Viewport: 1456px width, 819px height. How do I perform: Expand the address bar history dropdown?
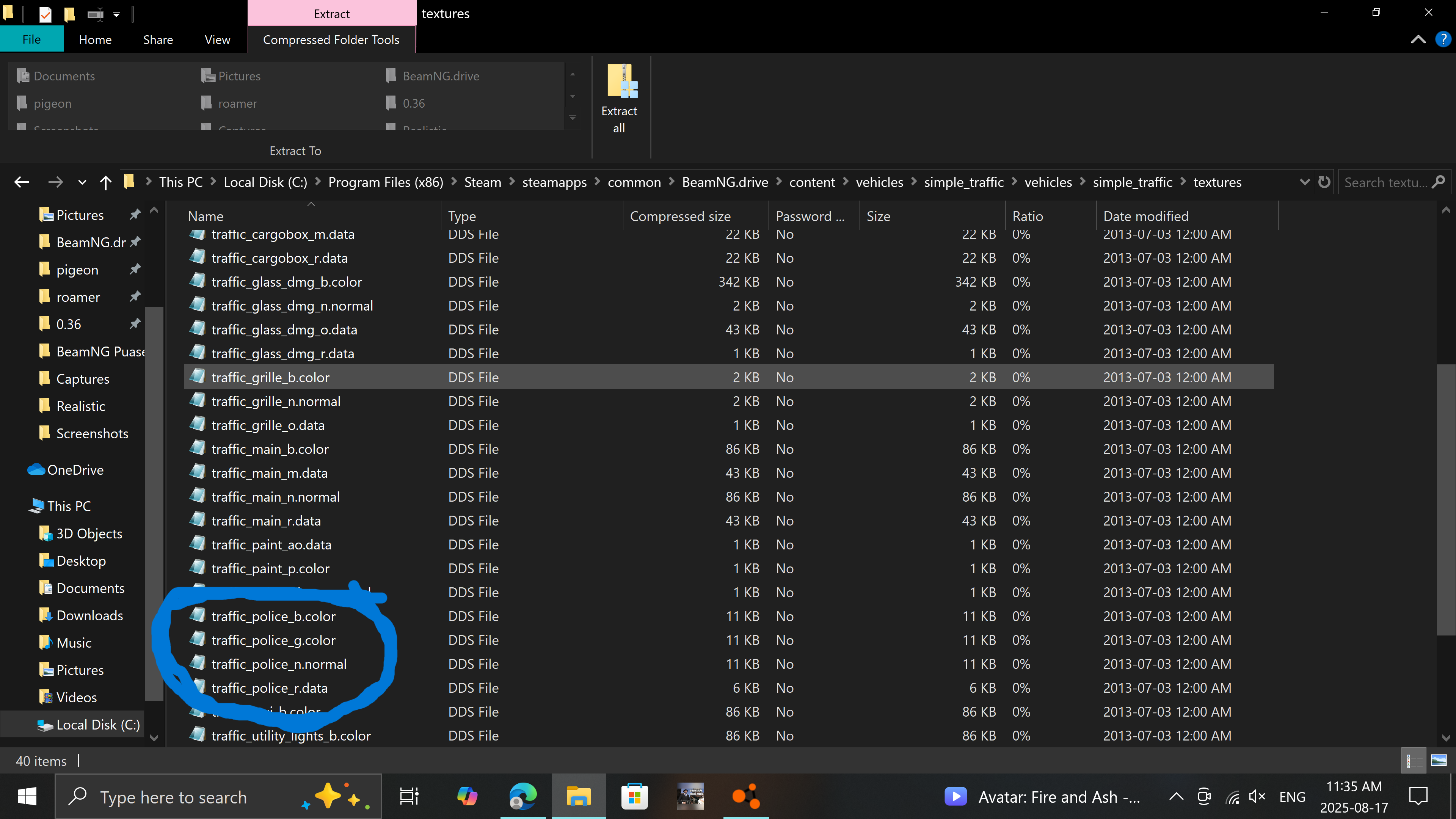point(1304,182)
